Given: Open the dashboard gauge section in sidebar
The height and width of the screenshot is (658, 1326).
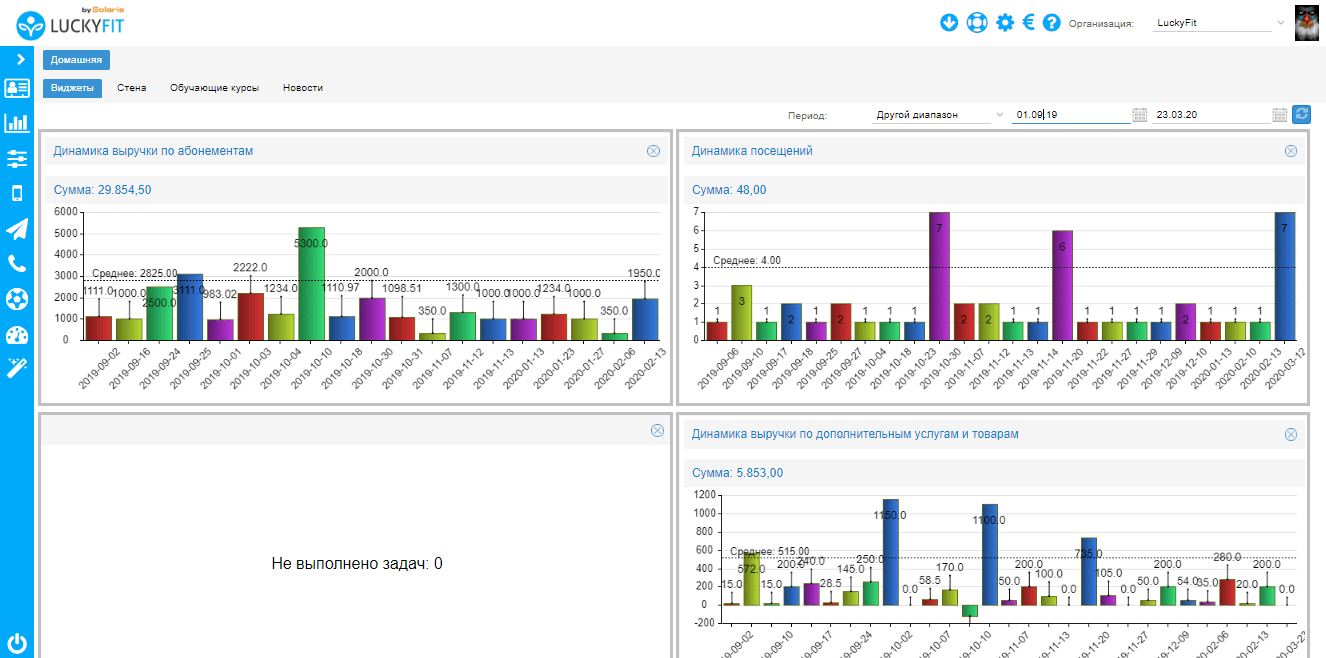Looking at the screenshot, I should pos(17,334).
